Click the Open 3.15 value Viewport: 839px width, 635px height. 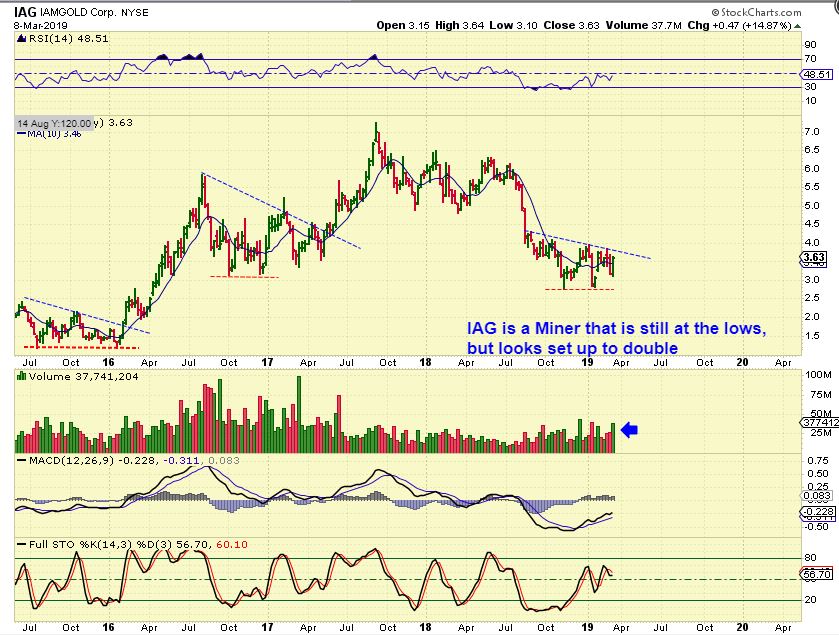coord(403,25)
